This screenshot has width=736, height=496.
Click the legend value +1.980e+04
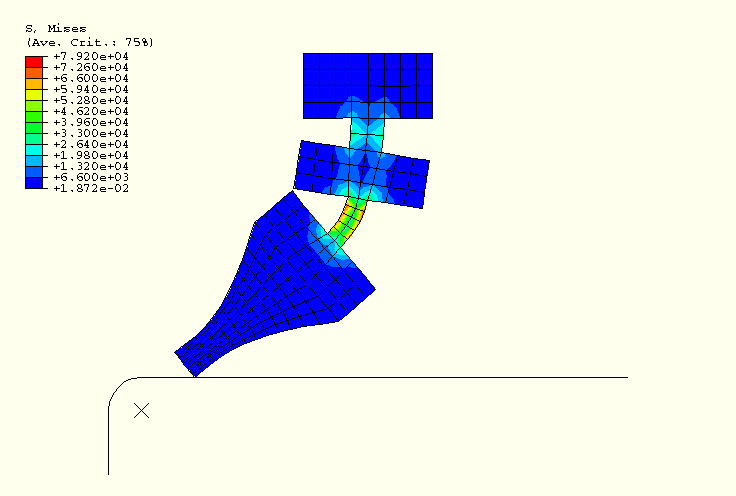point(91,155)
